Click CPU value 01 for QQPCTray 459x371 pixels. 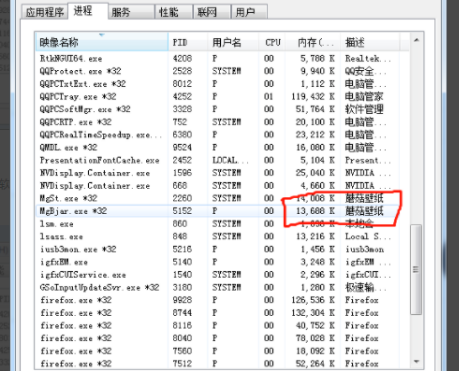tap(269, 97)
